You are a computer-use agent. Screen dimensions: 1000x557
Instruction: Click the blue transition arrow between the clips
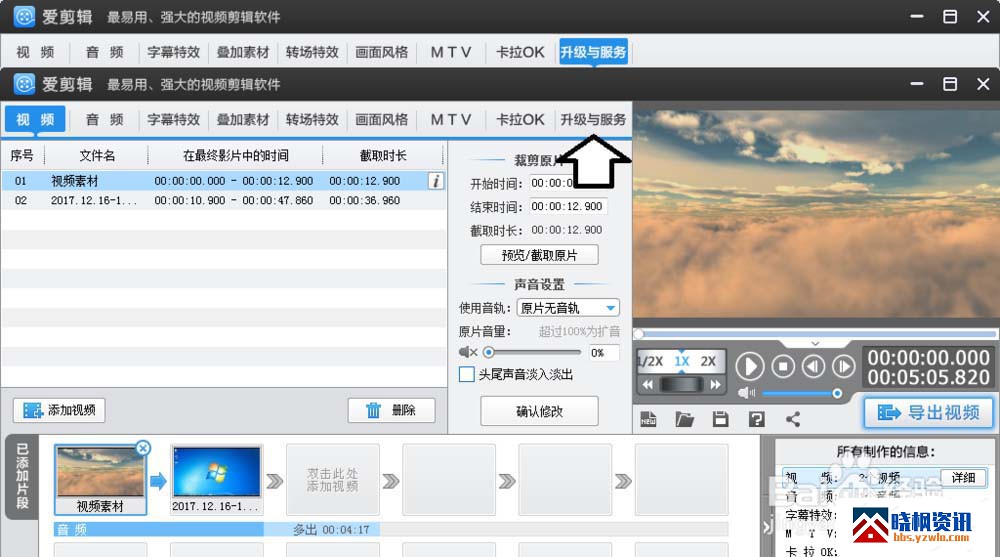(158, 480)
